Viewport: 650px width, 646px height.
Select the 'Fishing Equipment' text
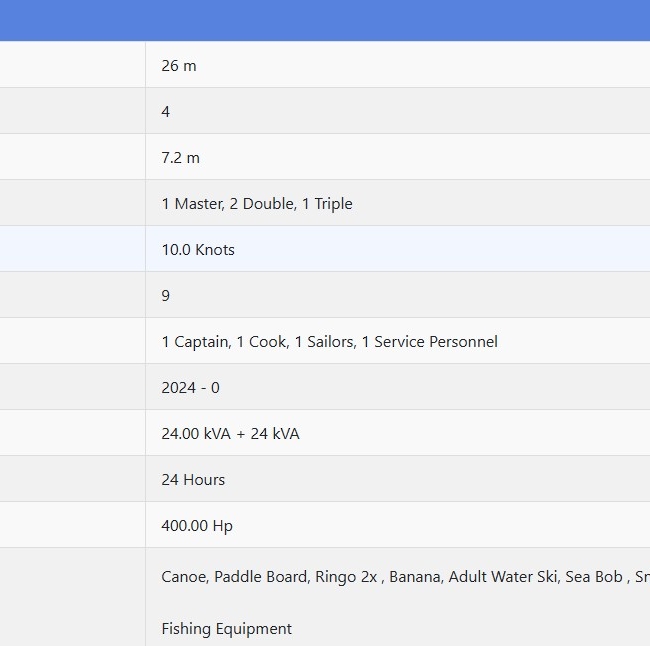(227, 629)
